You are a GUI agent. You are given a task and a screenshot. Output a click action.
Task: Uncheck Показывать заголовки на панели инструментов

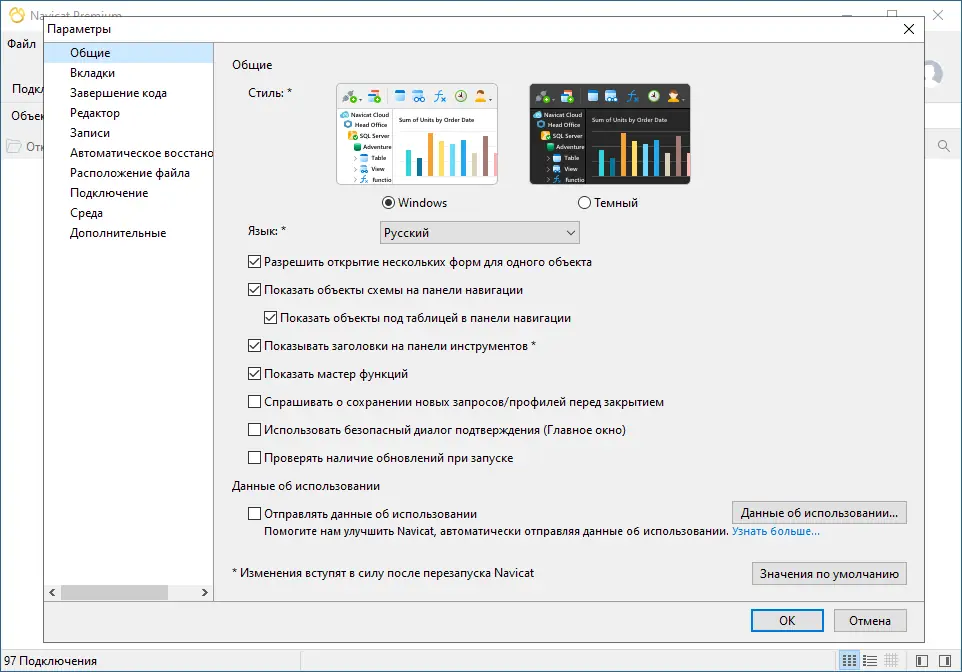pyautogui.click(x=254, y=346)
